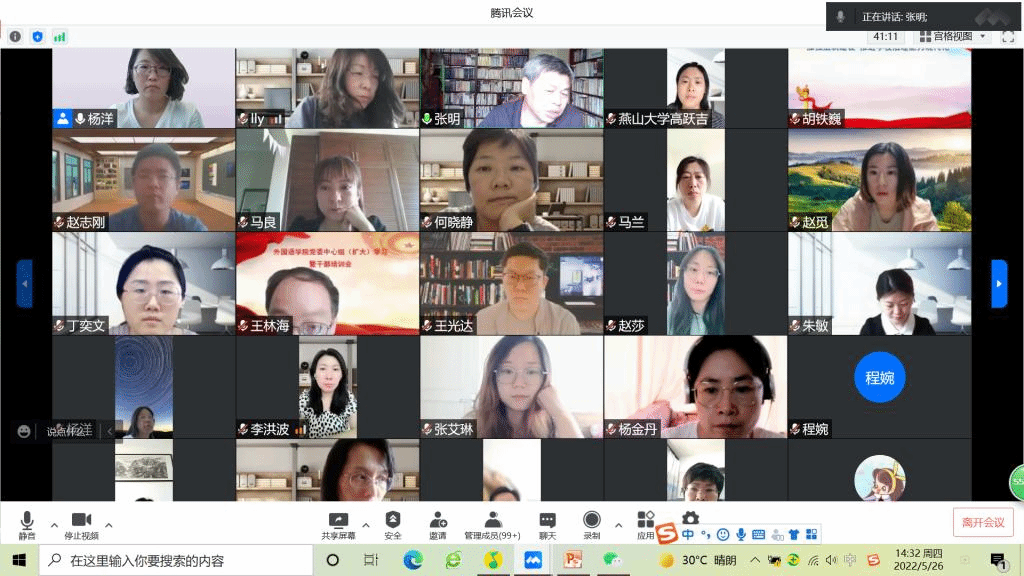This screenshot has height=576, width=1024.
Task: Go to previous page of participants
Action: (25, 284)
